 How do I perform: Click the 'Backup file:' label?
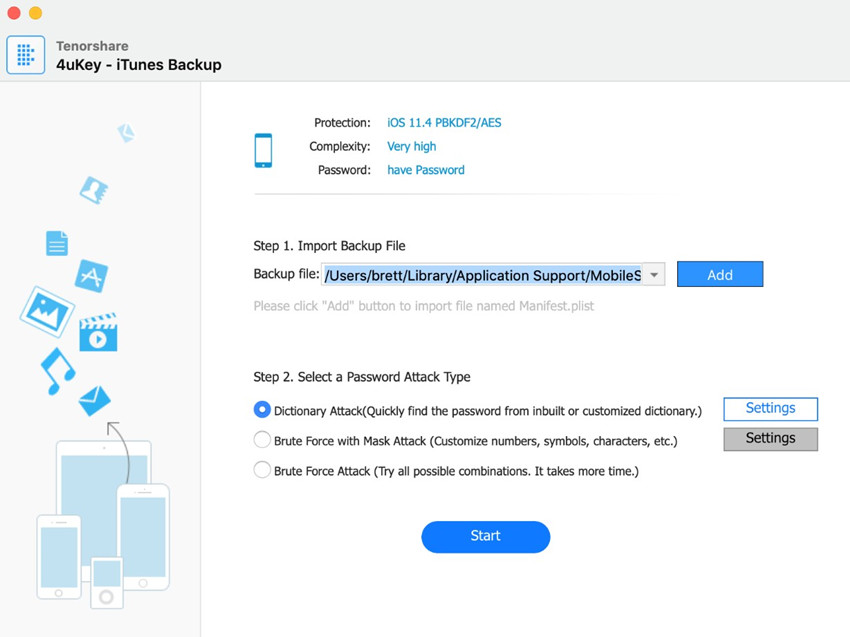point(286,274)
